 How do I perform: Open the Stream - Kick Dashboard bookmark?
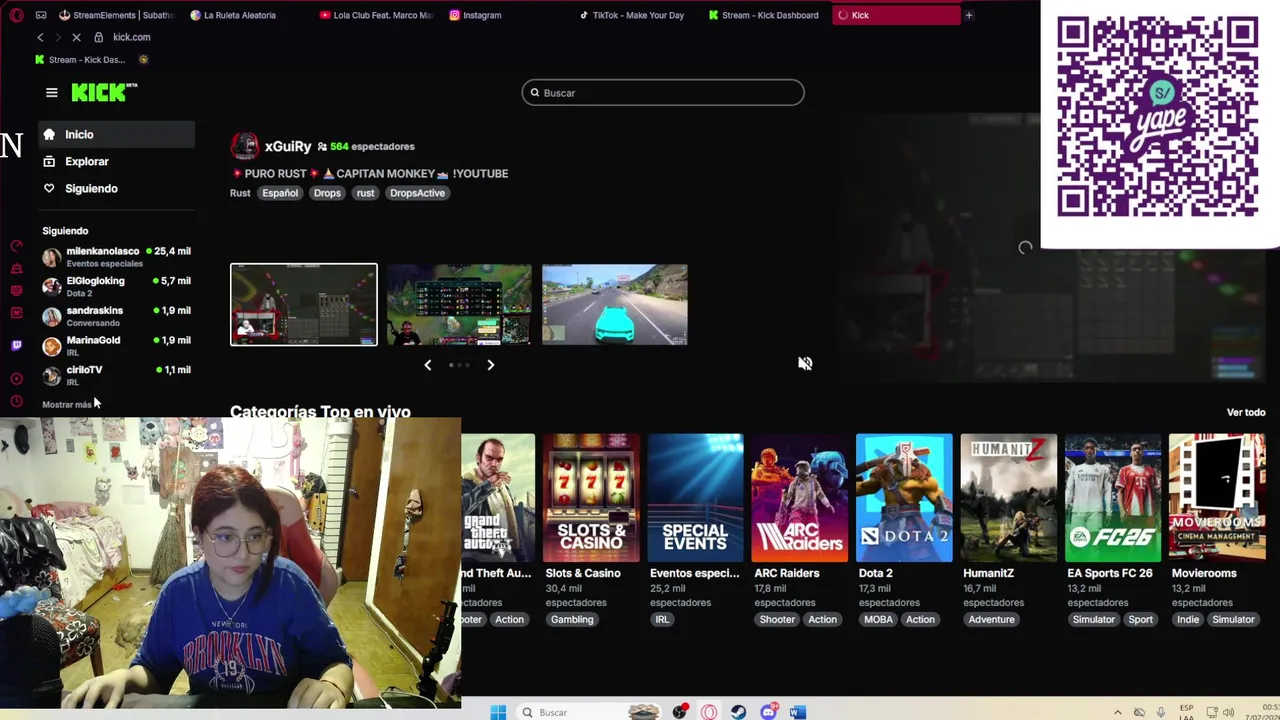tap(80, 60)
